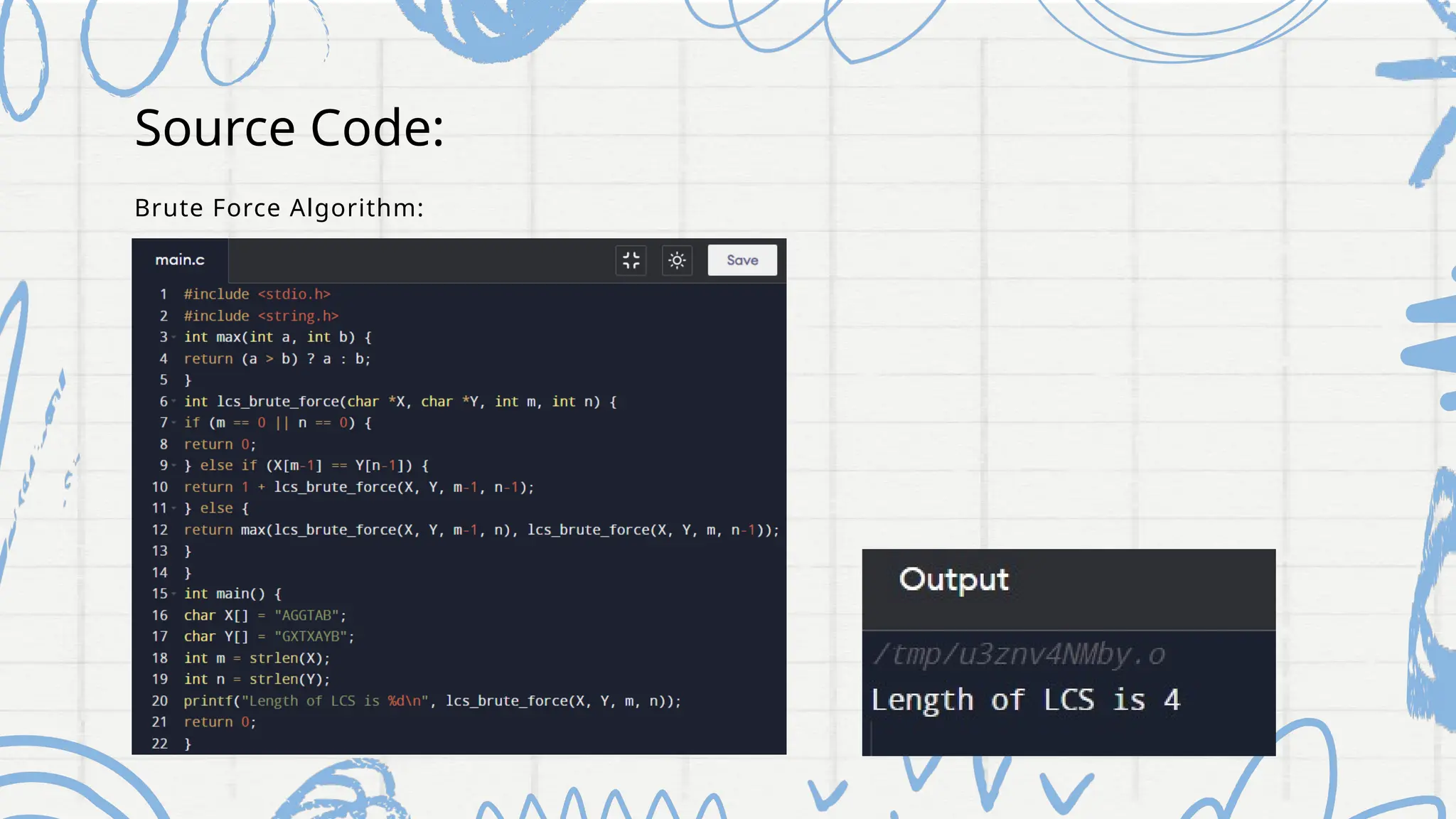Click the 'Length of LCS is 4' output
Viewport: 1456px width, 819px height.
coord(1025,700)
